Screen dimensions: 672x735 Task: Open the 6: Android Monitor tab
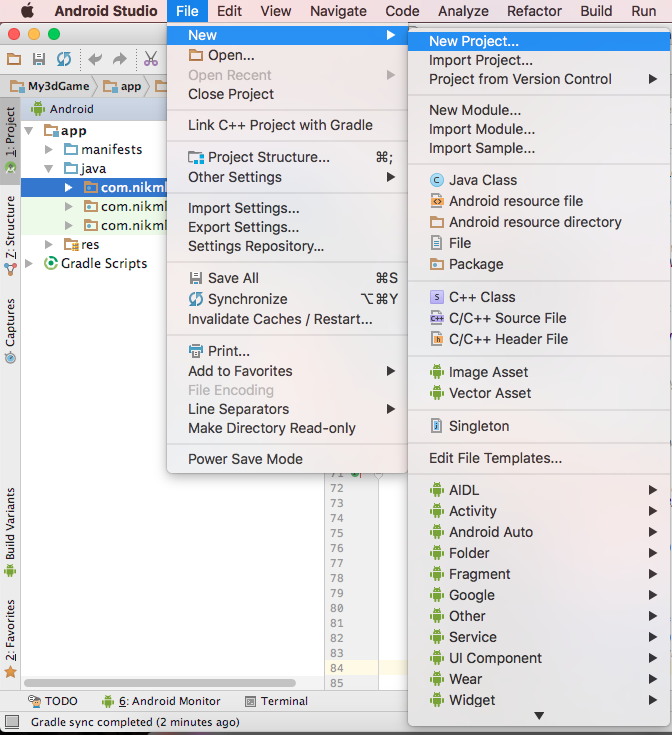click(x=161, y=701)
